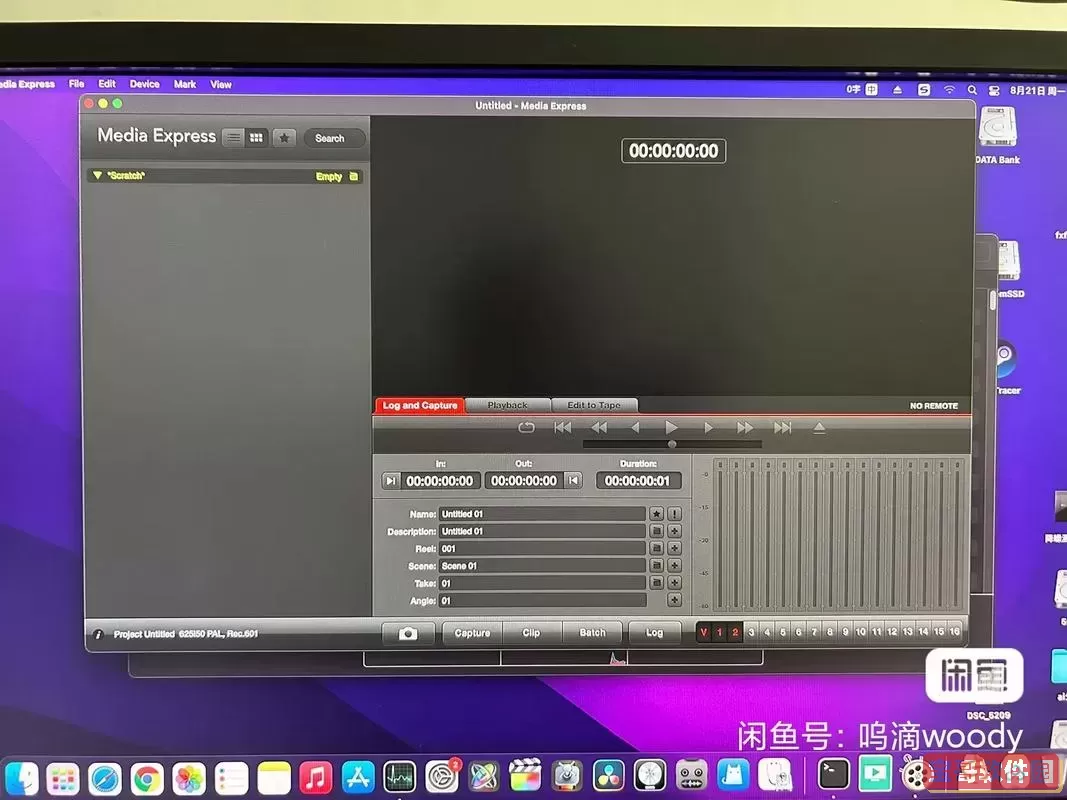The width and height of the screenshot is (1067, 800).
Task: Enable audio channel 4
Action: coord(767,633)
